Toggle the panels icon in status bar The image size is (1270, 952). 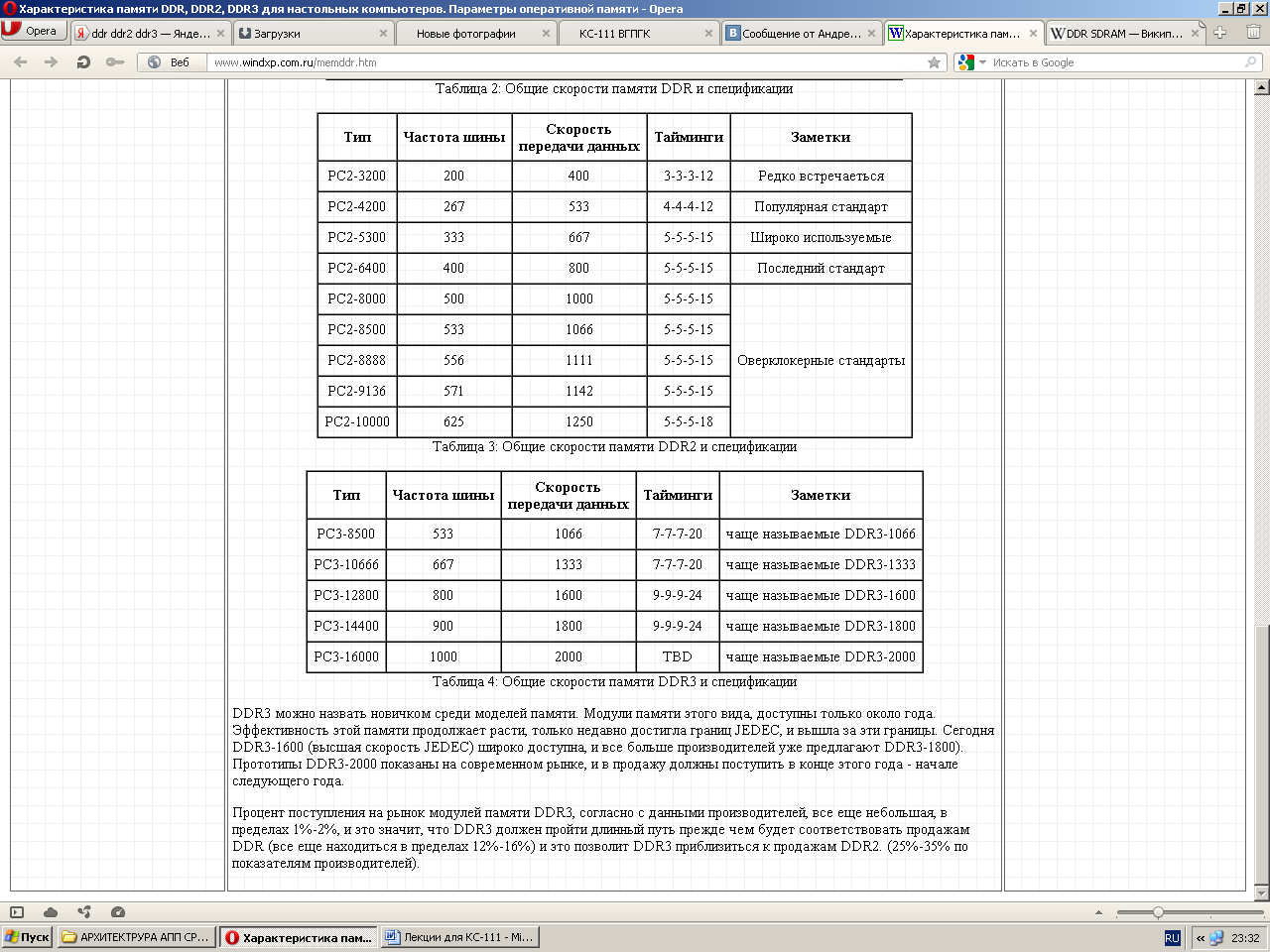point(17,912)
